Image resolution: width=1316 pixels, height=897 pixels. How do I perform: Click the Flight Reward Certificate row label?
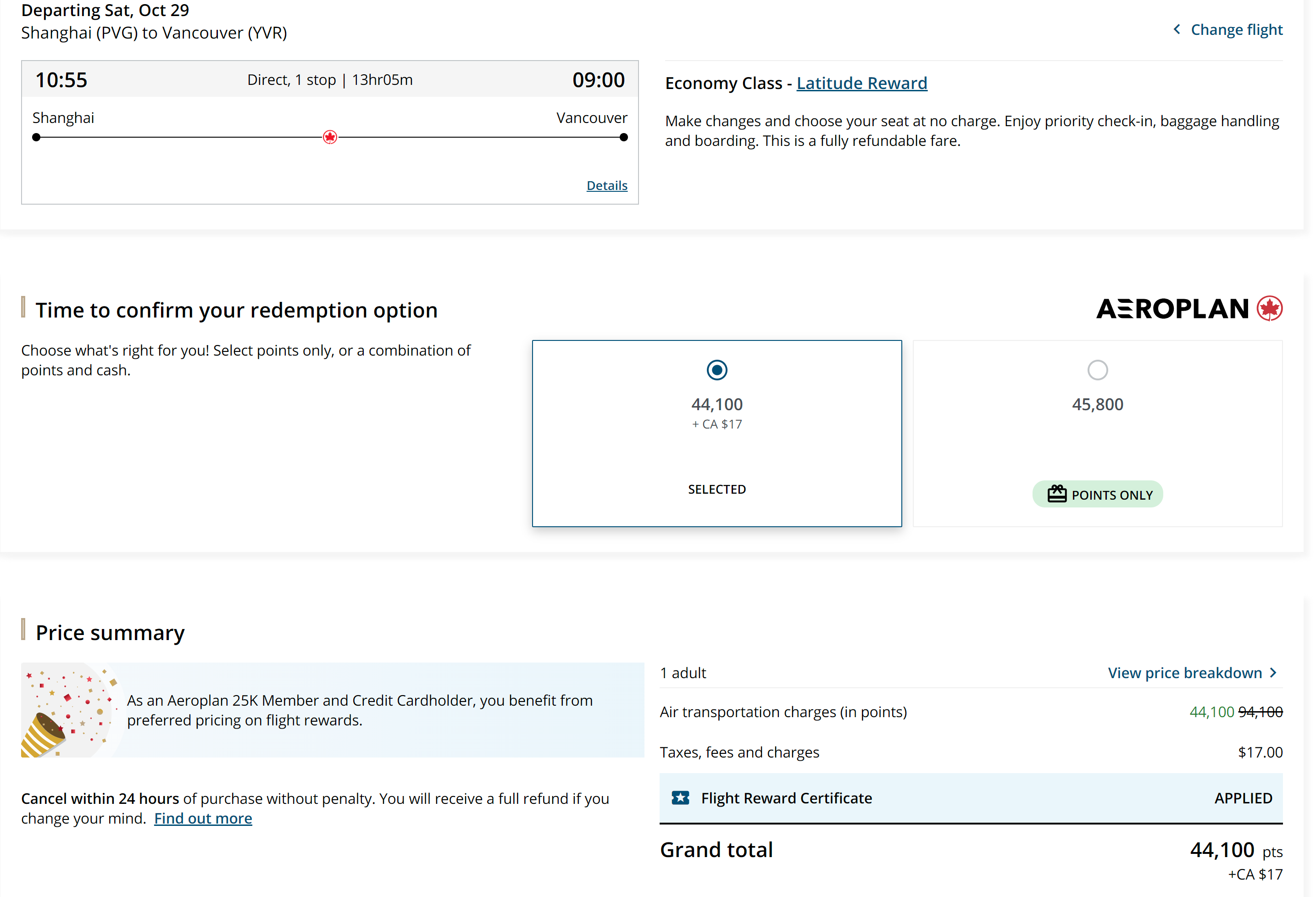786,798
